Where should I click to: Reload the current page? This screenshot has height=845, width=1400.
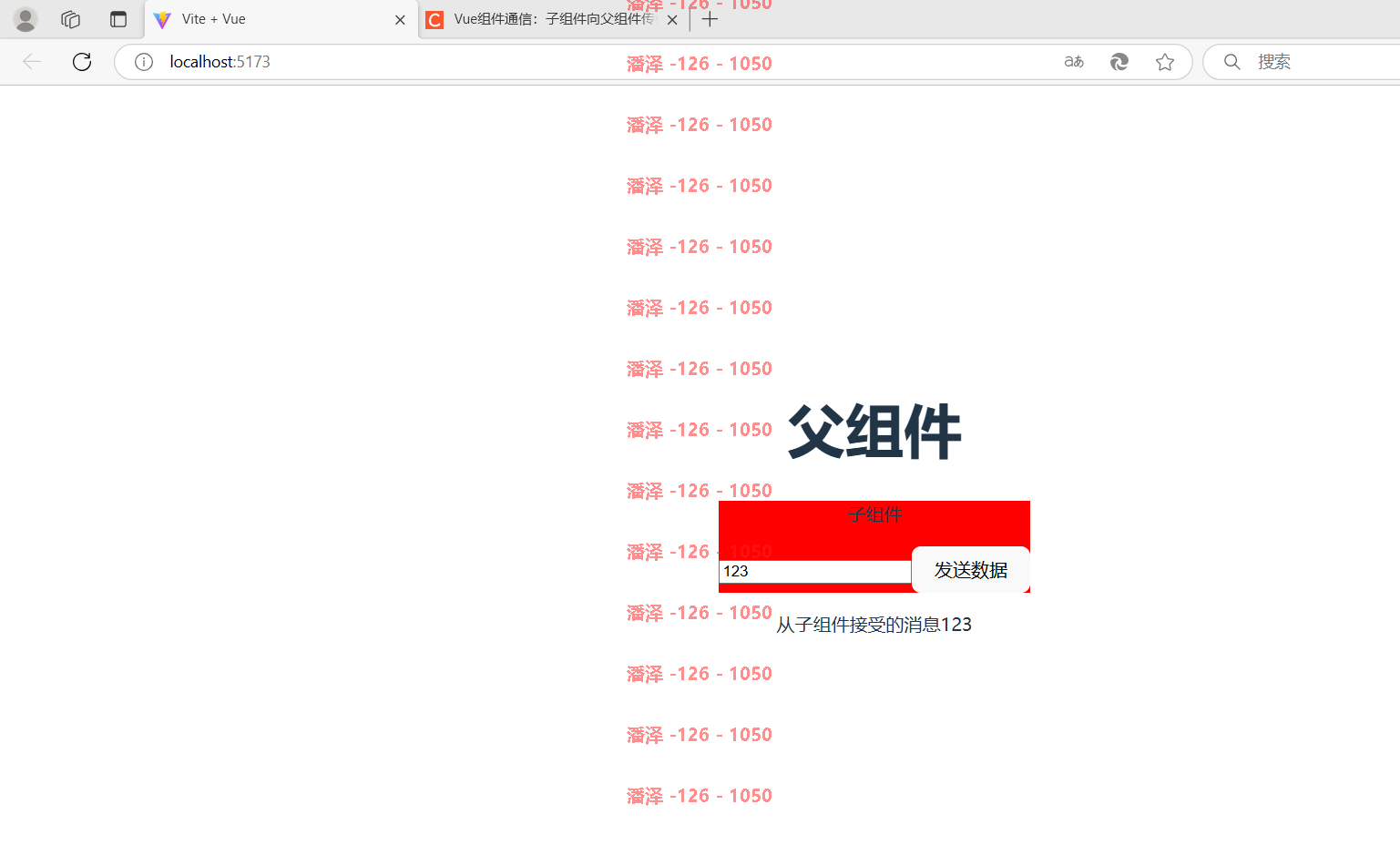pos(82,62)
